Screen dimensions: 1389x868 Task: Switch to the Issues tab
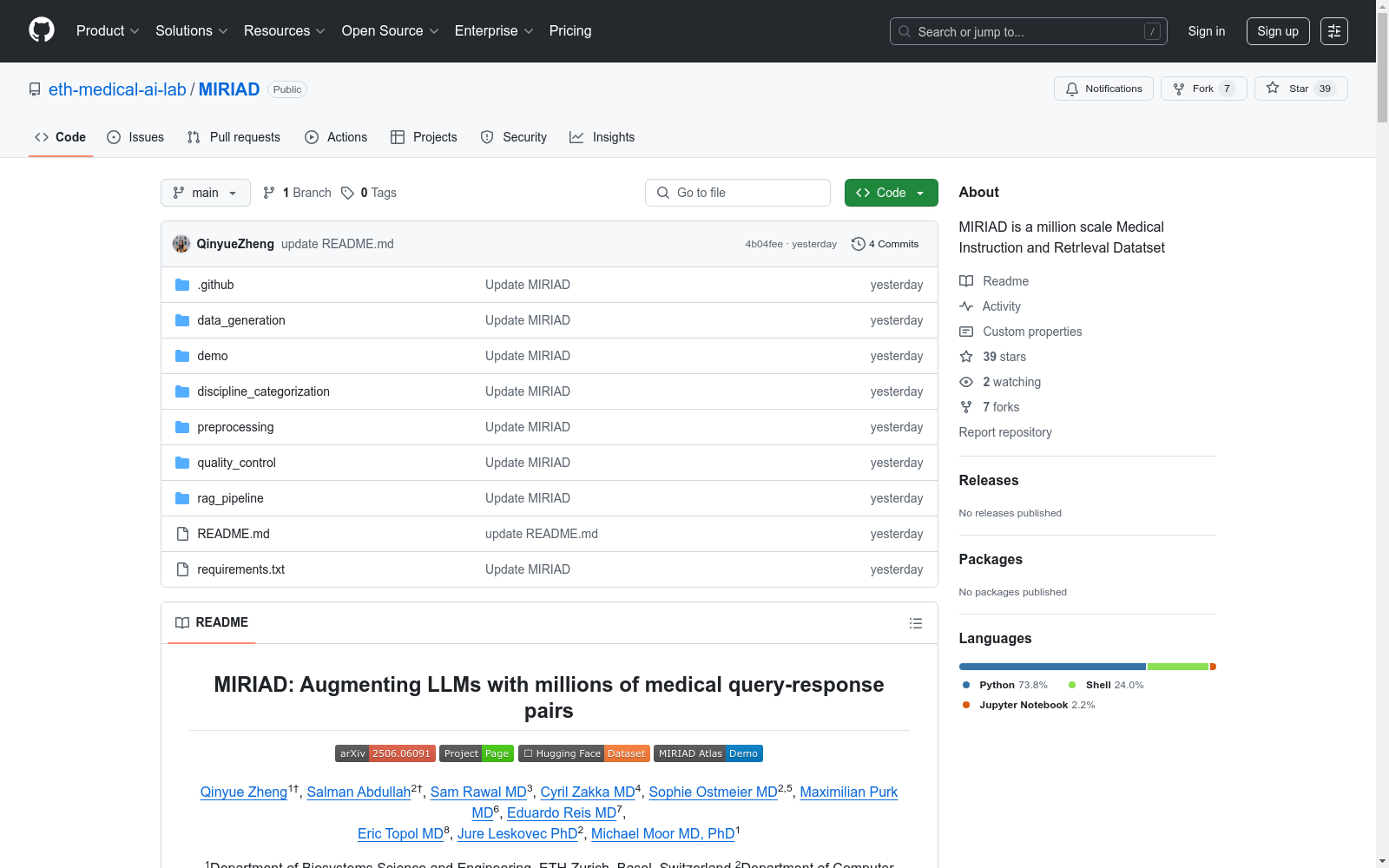click(x=135, y=137)
